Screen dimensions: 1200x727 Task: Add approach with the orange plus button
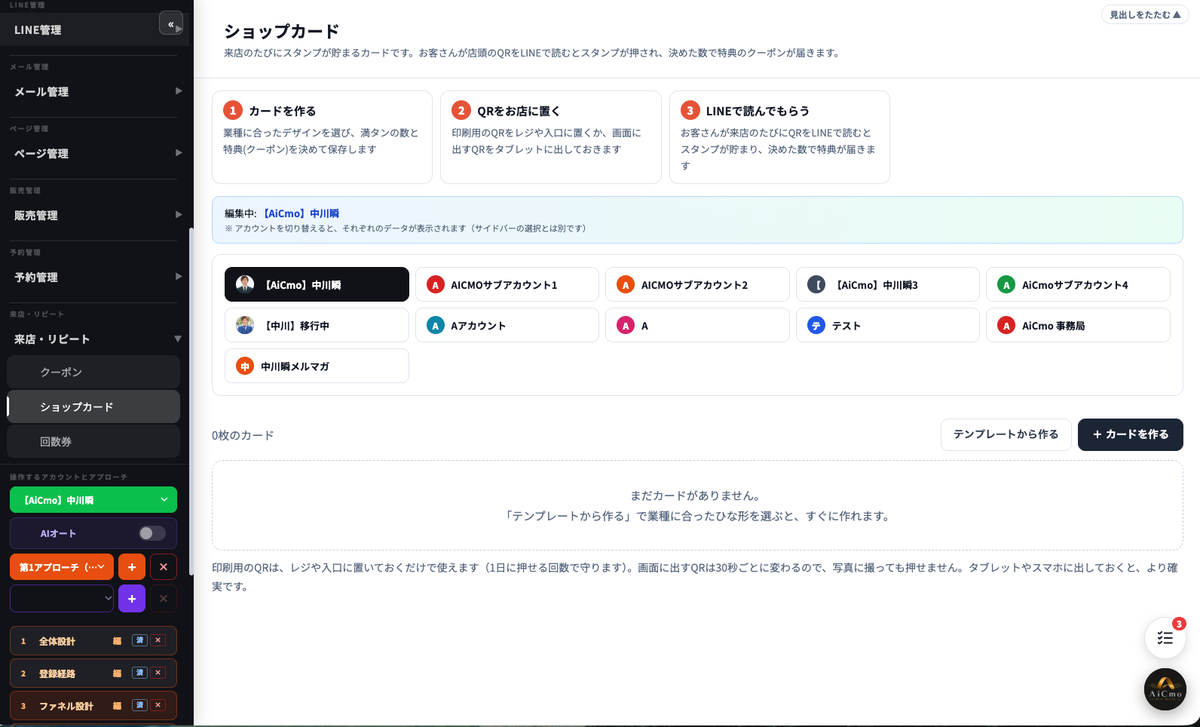point(132,567)
